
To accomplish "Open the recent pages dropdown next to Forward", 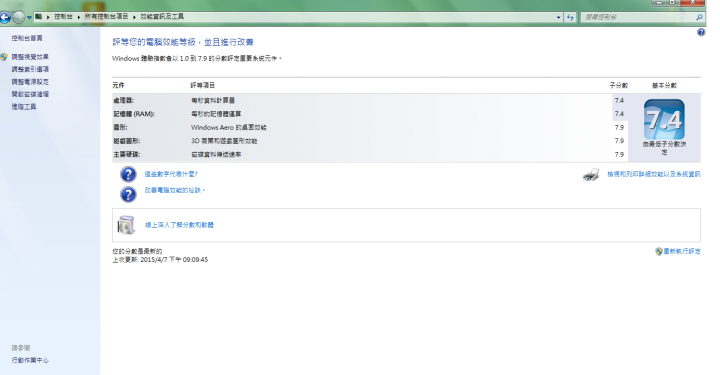I will point(29,17).
